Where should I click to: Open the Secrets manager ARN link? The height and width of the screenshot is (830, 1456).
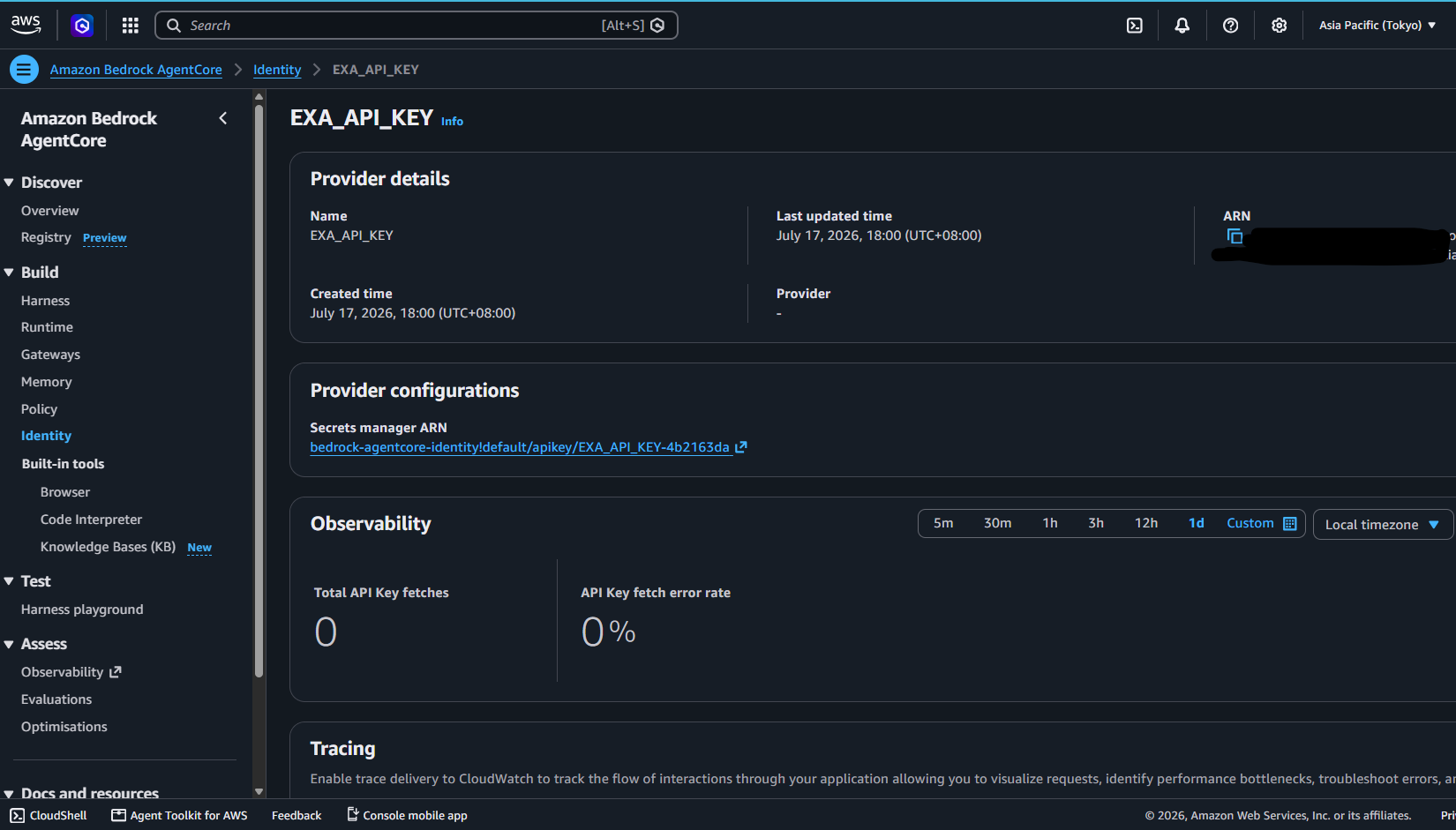point(520,447)
